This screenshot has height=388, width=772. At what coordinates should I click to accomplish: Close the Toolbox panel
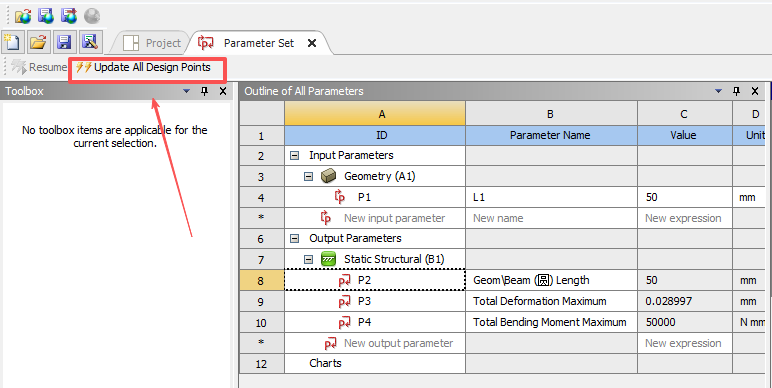click(223, 91)
